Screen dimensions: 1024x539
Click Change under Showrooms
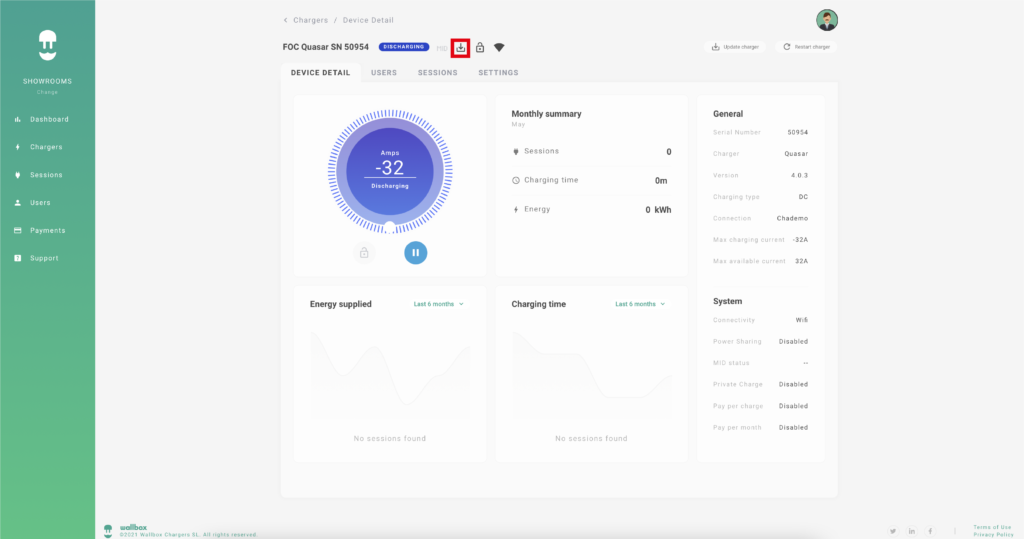[x=47, y=92]
